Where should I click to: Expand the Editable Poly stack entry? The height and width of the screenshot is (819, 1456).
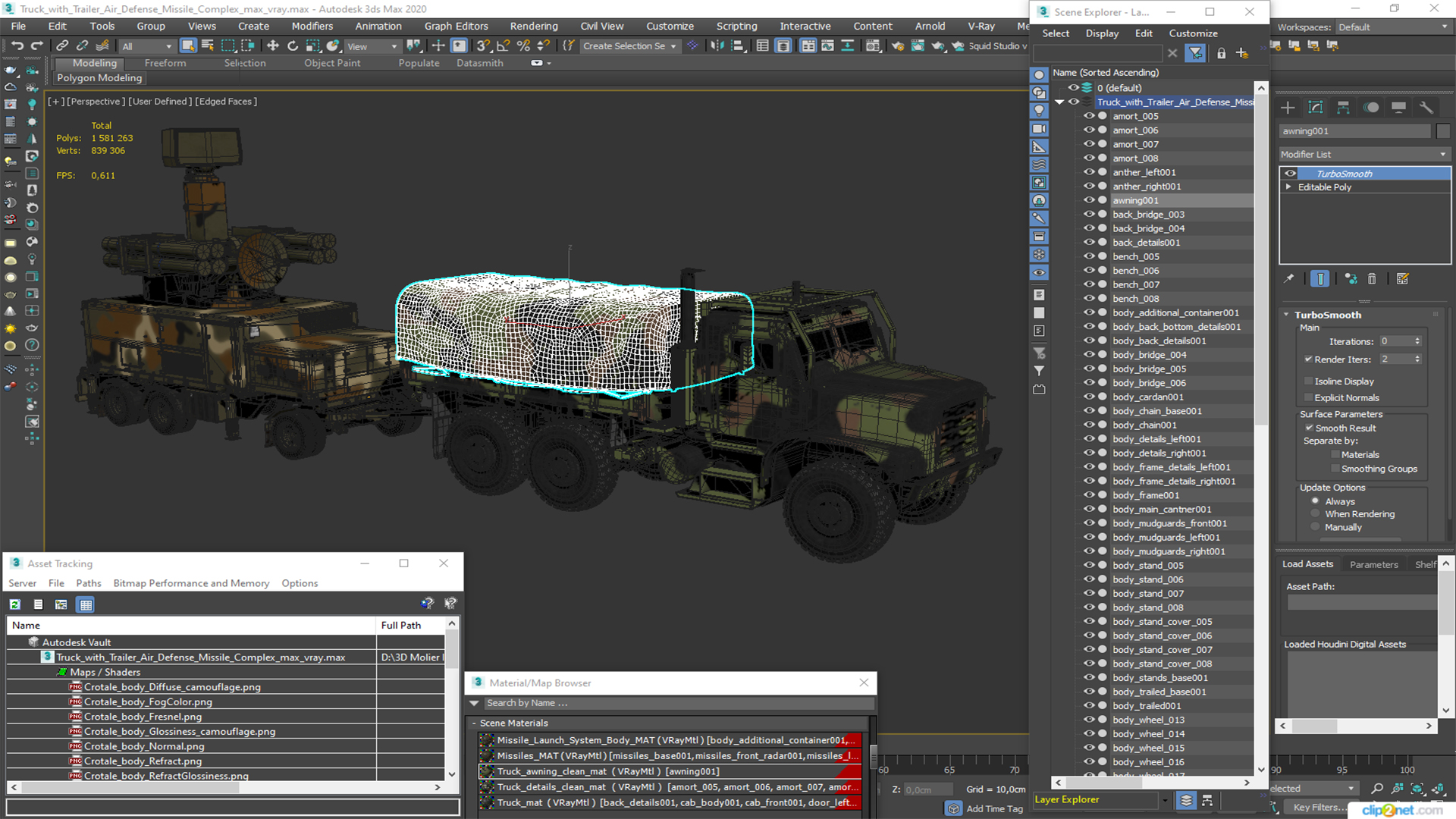tap(1288, 187)
